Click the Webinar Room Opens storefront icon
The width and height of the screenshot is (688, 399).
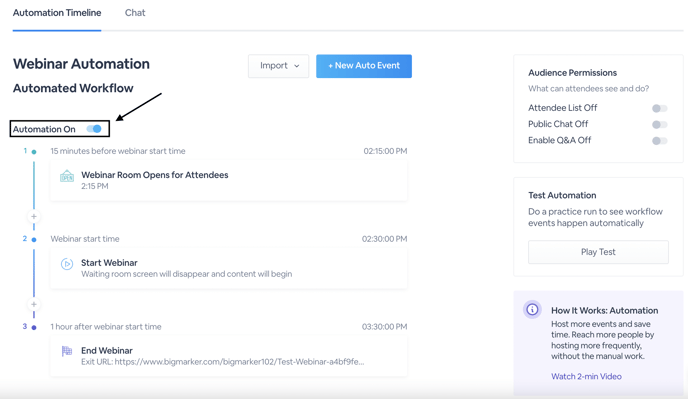coord(67,176)
